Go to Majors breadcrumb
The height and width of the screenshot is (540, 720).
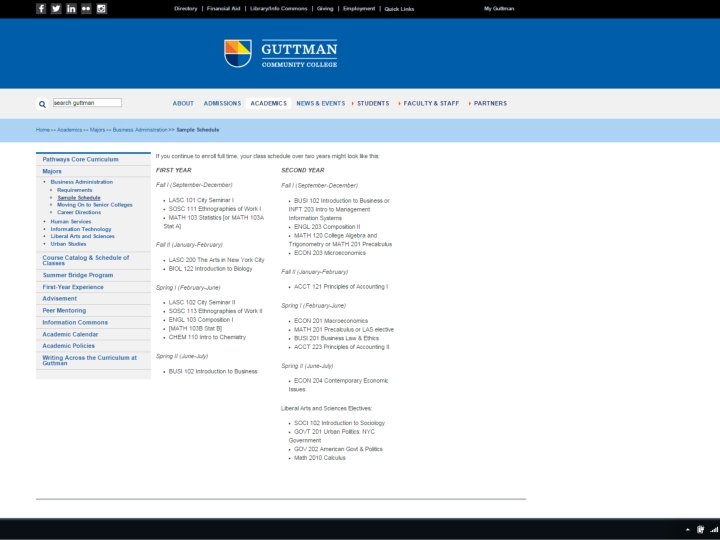click(x=97, y=130)
